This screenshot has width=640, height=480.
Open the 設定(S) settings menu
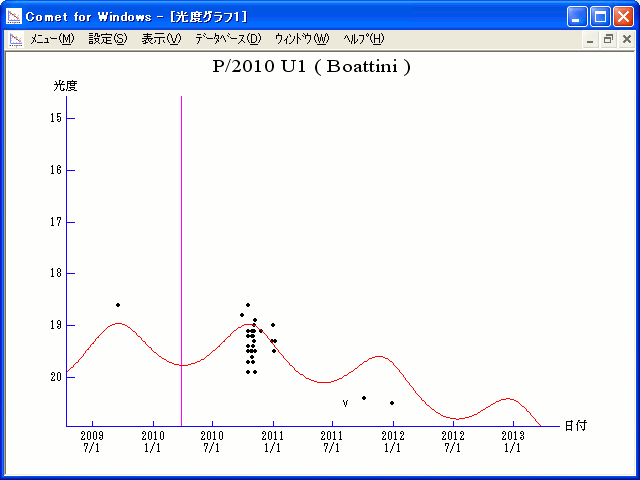click(108, 39)
